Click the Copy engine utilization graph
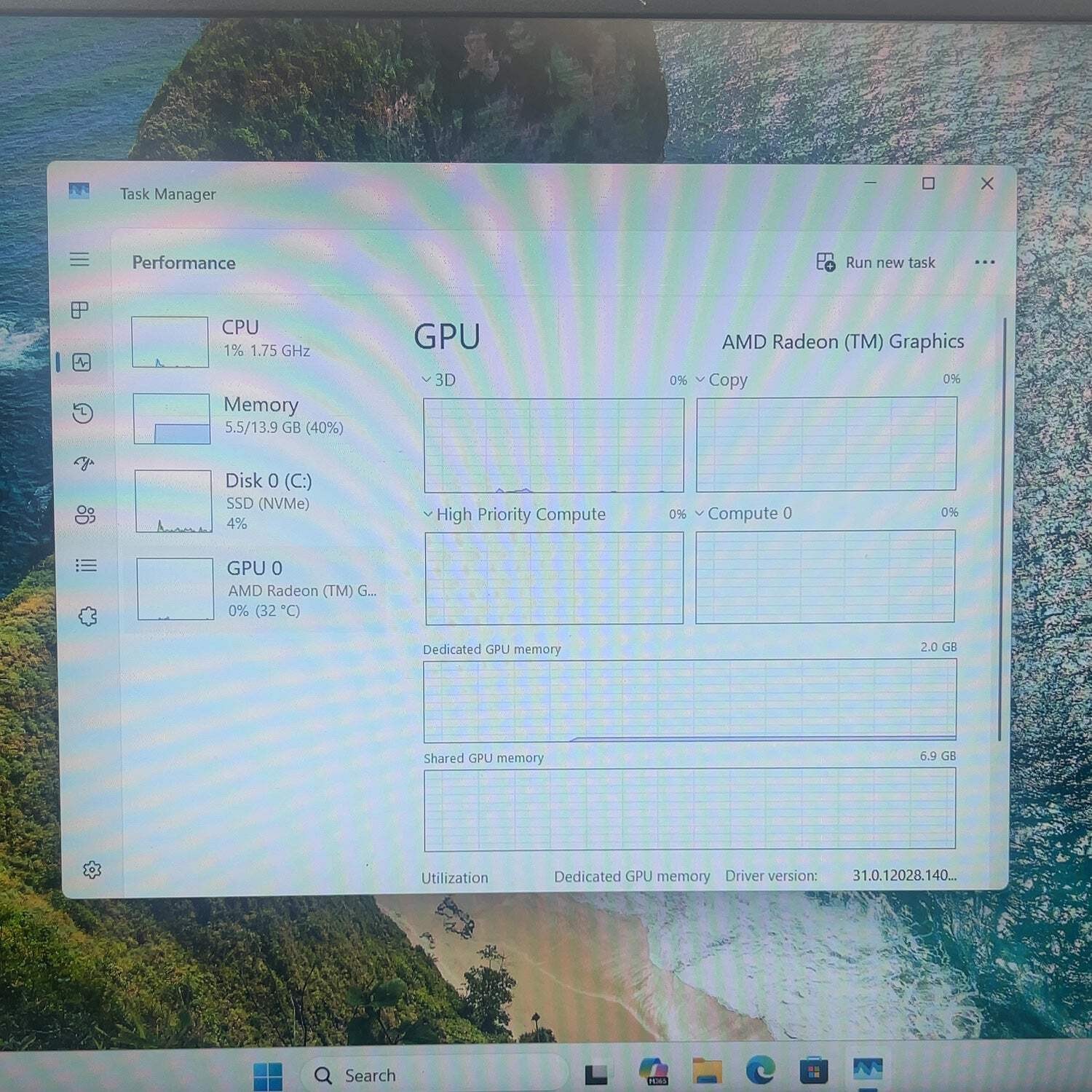The width and height of the screenshot is (1092, 1092). coord(826,444)
